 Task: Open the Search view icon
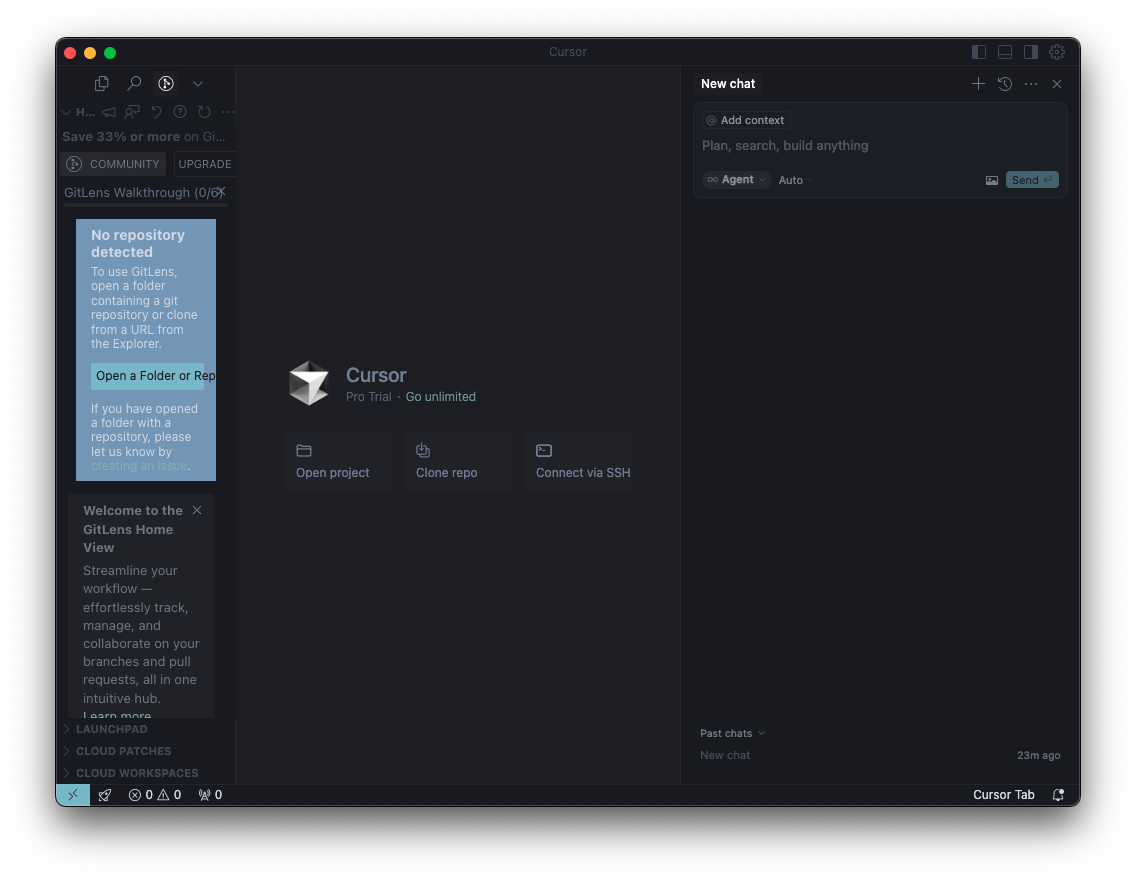click(x=134, y=83)
